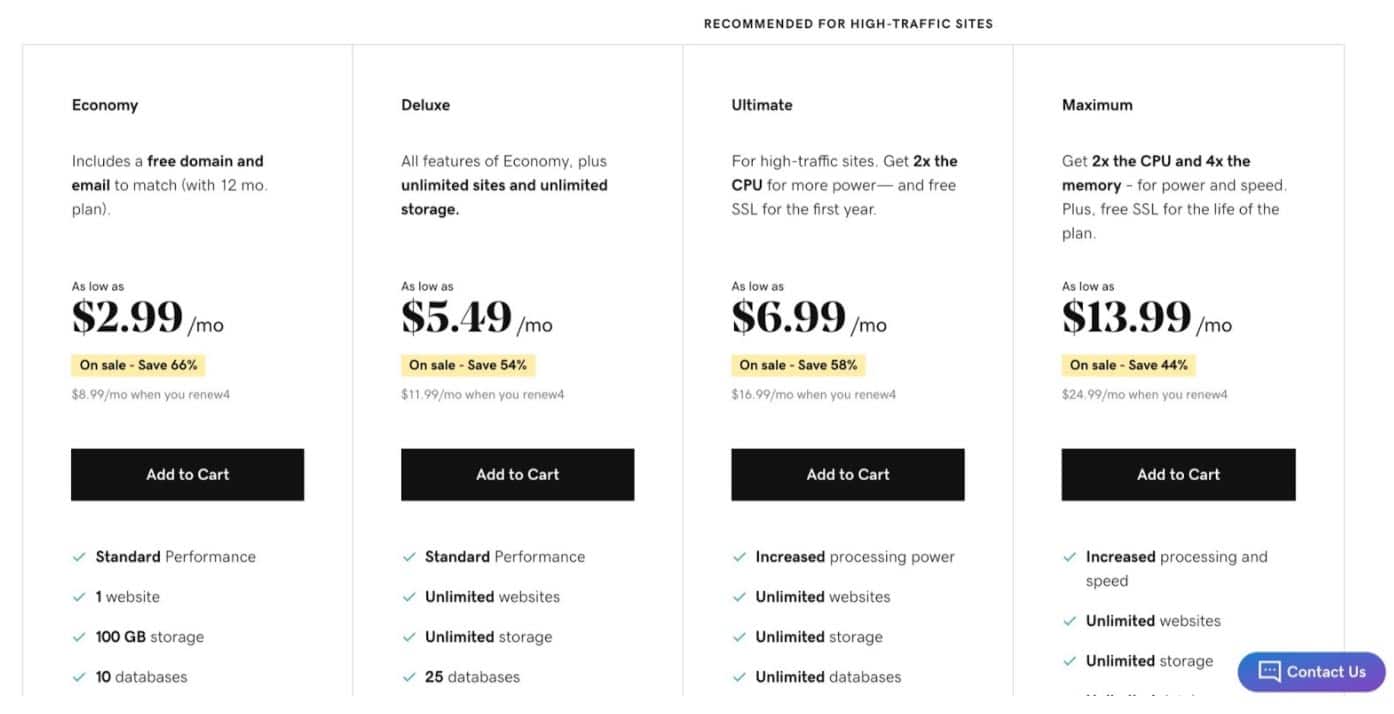Click the checkmark beside Economy Standard Performance
Screen dimensions: 1394x714
coord(79,557)
